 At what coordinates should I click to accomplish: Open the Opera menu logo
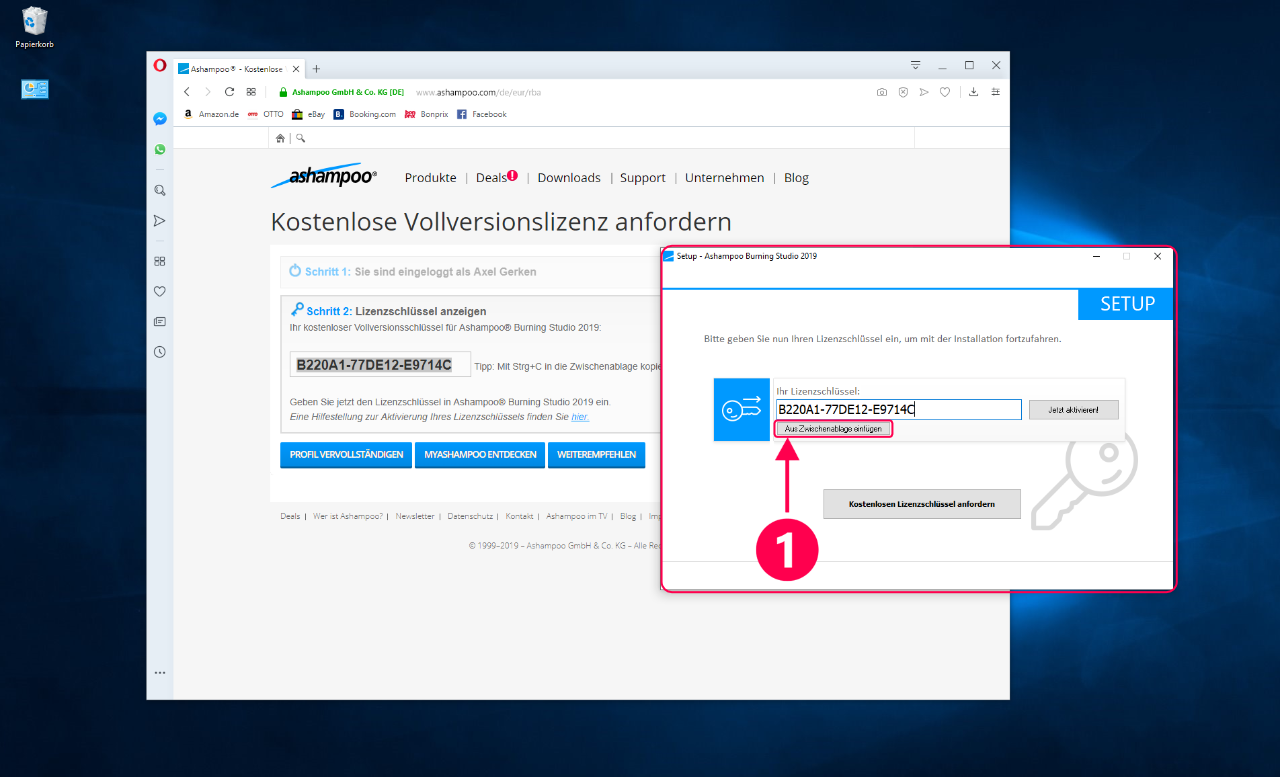160,65
